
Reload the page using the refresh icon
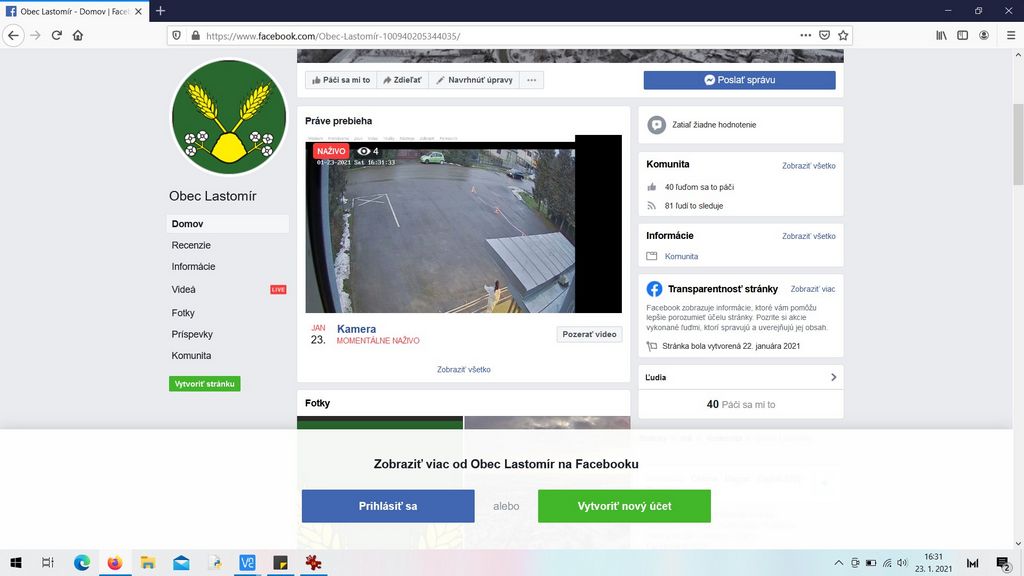[x=57, y=35]
